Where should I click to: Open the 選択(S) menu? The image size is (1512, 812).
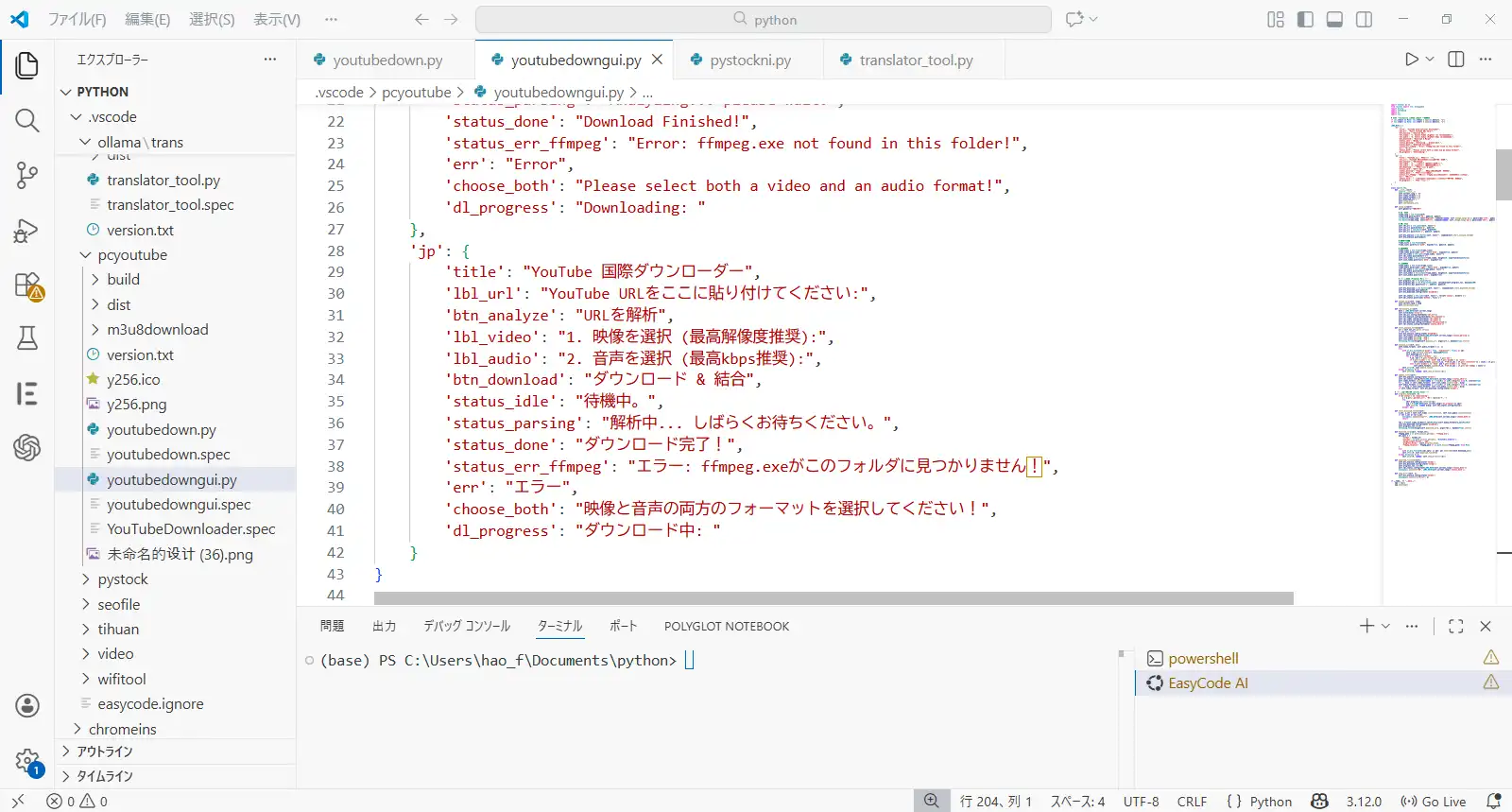[212, 19]
